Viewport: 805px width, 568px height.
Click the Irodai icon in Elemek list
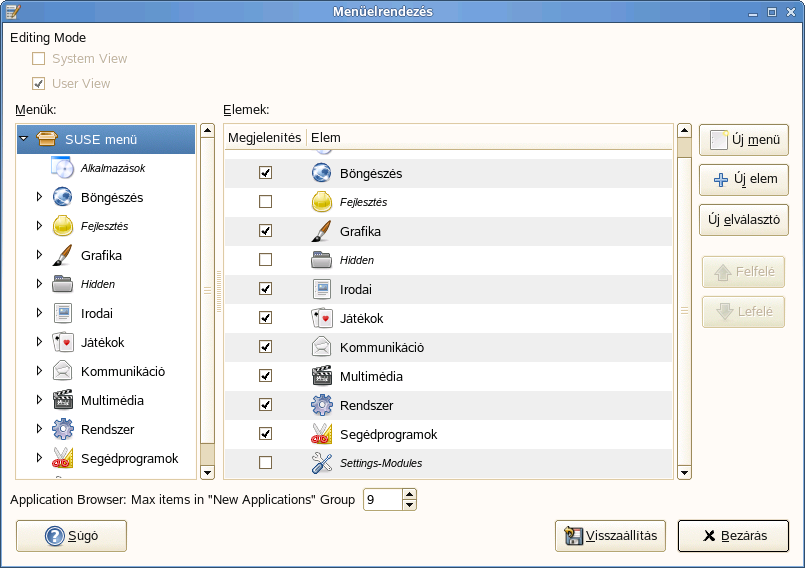pyautogui.click(x=321, y=289)
